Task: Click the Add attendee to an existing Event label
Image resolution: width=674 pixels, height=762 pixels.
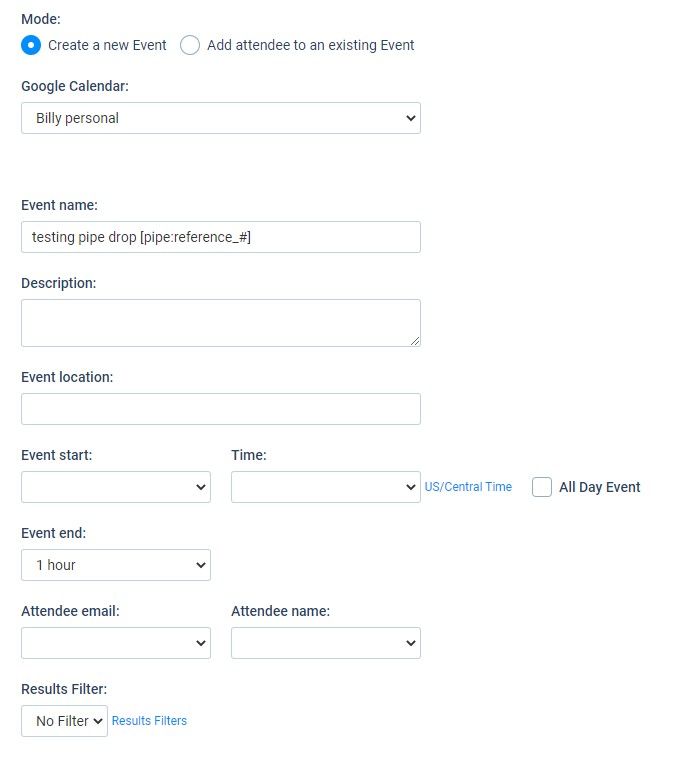Action: pyautogui.click(x=311, y=45)
